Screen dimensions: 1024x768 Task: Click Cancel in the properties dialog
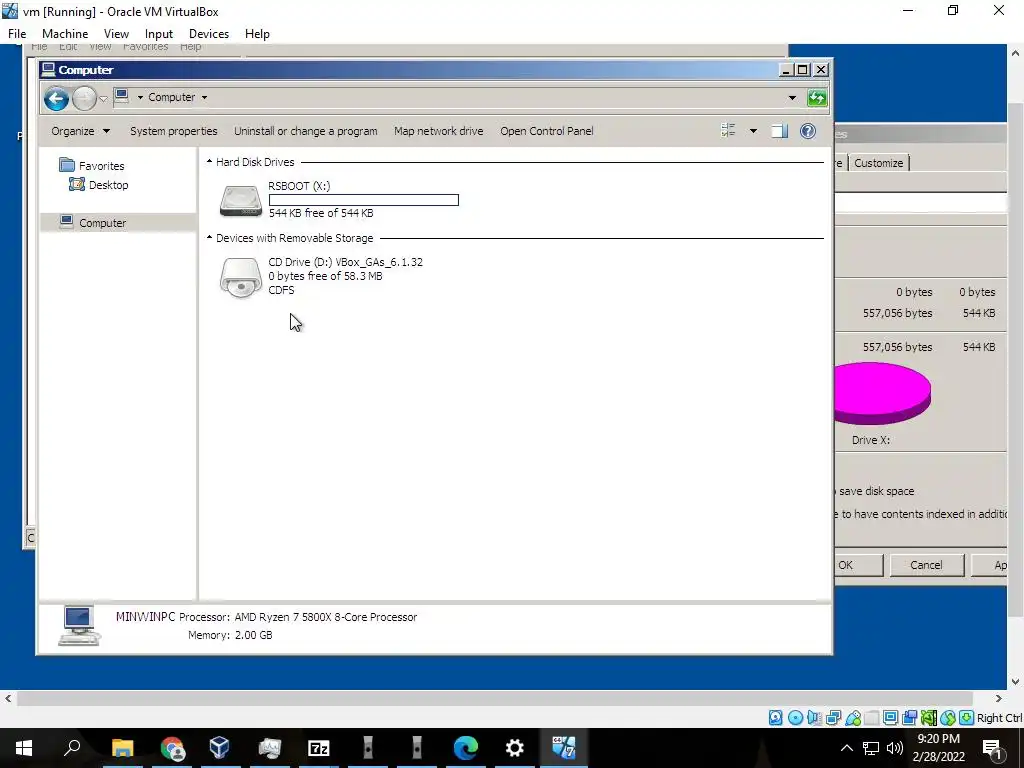[x=927, y=565]
